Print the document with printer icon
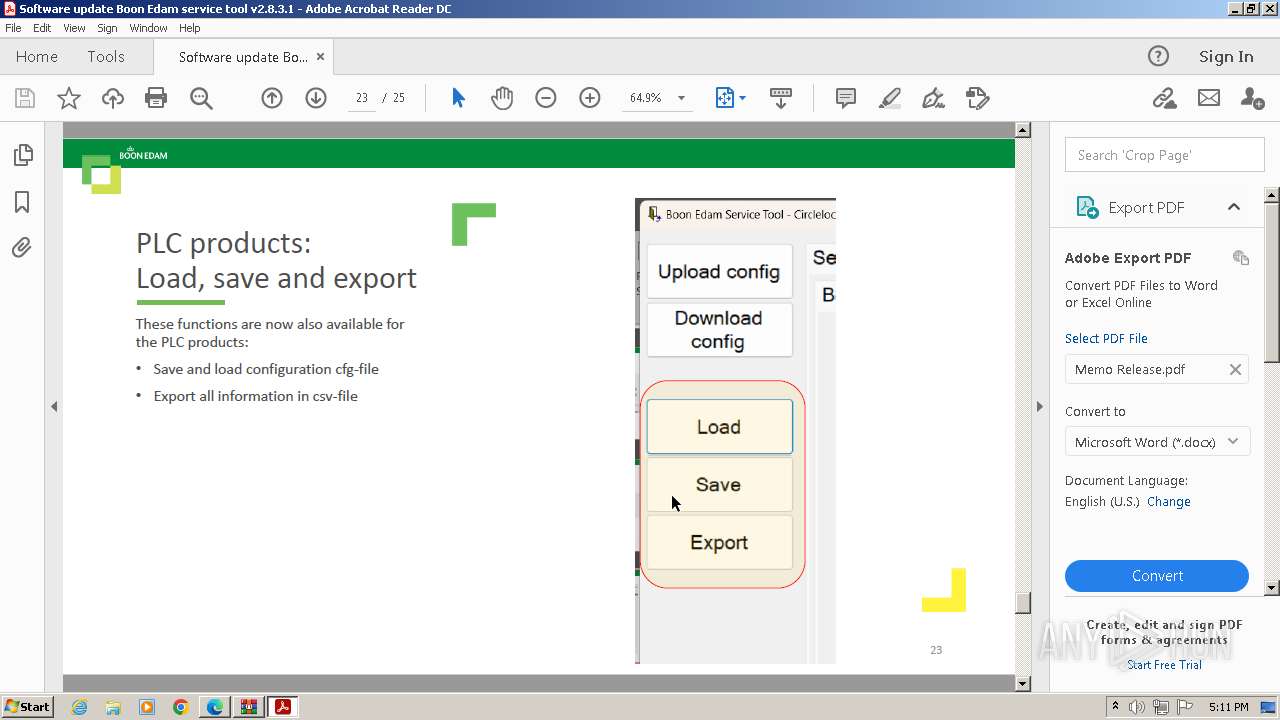This screenshot has height=720, width=1280. click(156, 98)
